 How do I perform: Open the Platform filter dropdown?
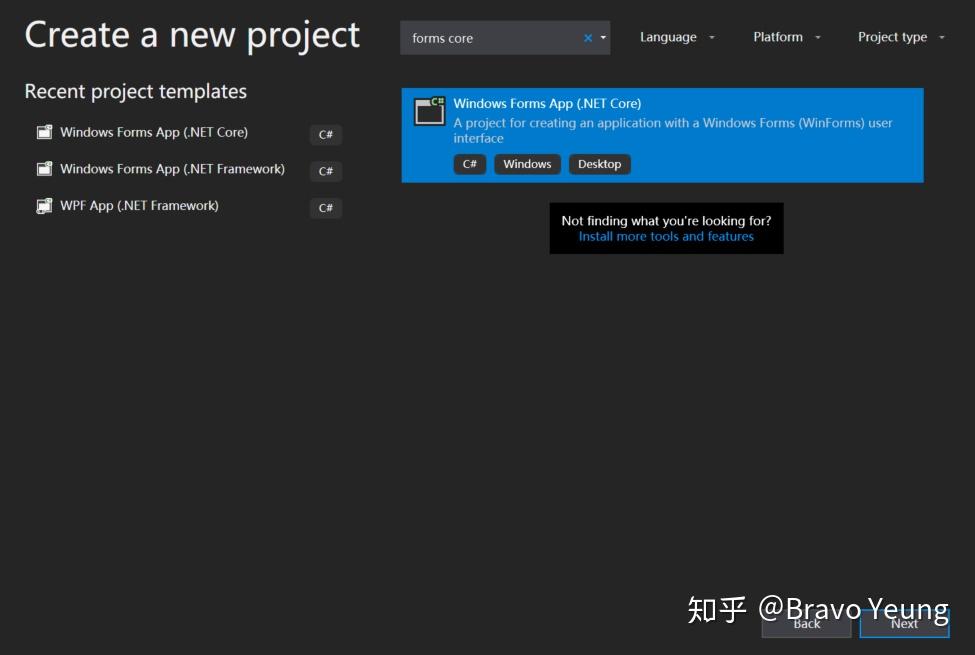[x=787, y=37]
